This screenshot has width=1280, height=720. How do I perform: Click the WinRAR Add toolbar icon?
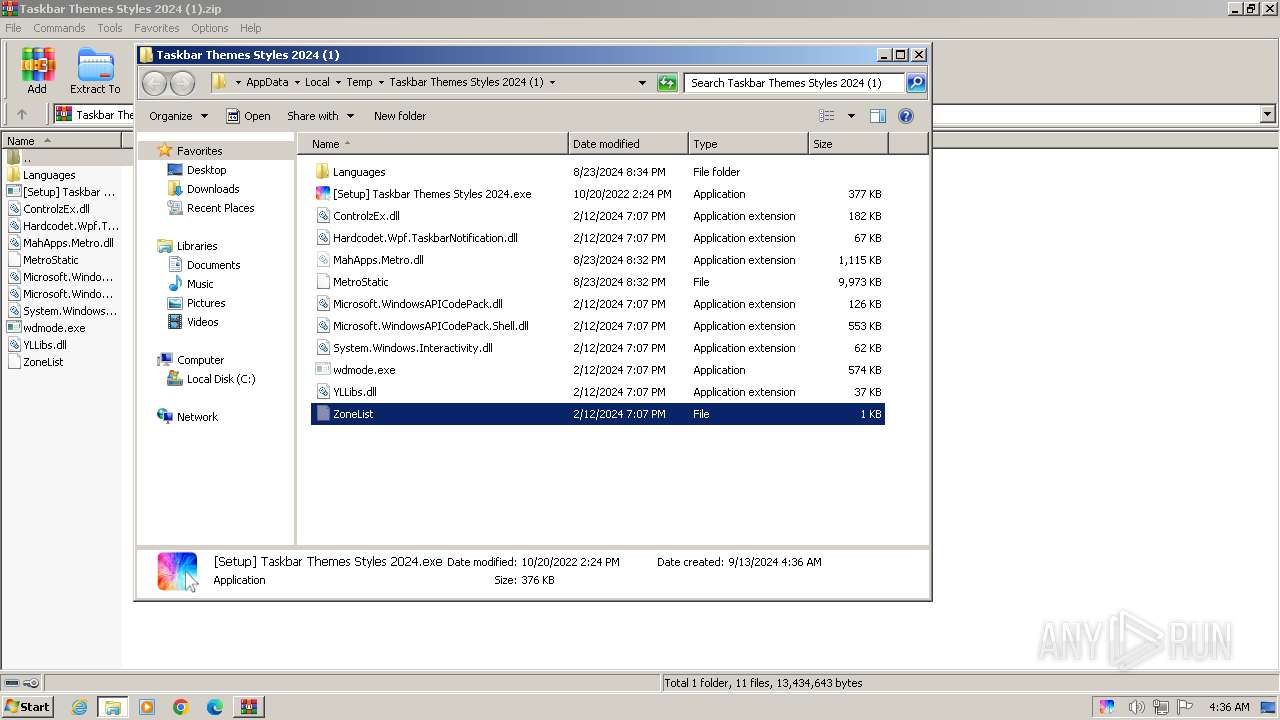coord(37,70)
